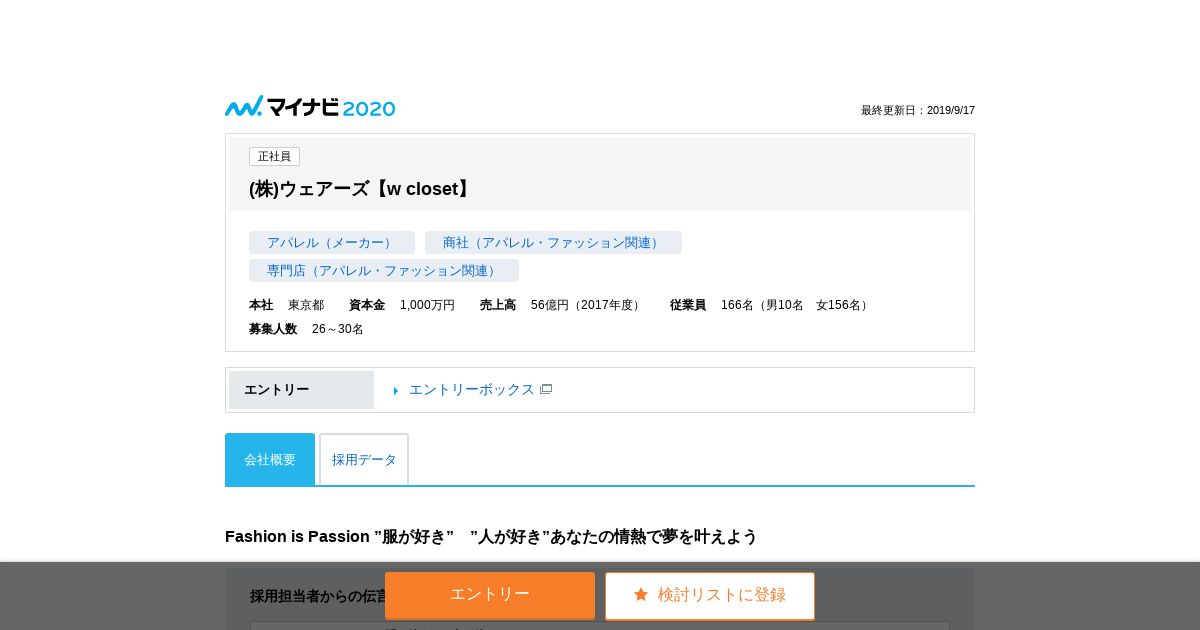The width and height of the screenshot is (1200, 630).
Task: Add company via 検討リストに登録 button
Action: click(x=710, y=595)
